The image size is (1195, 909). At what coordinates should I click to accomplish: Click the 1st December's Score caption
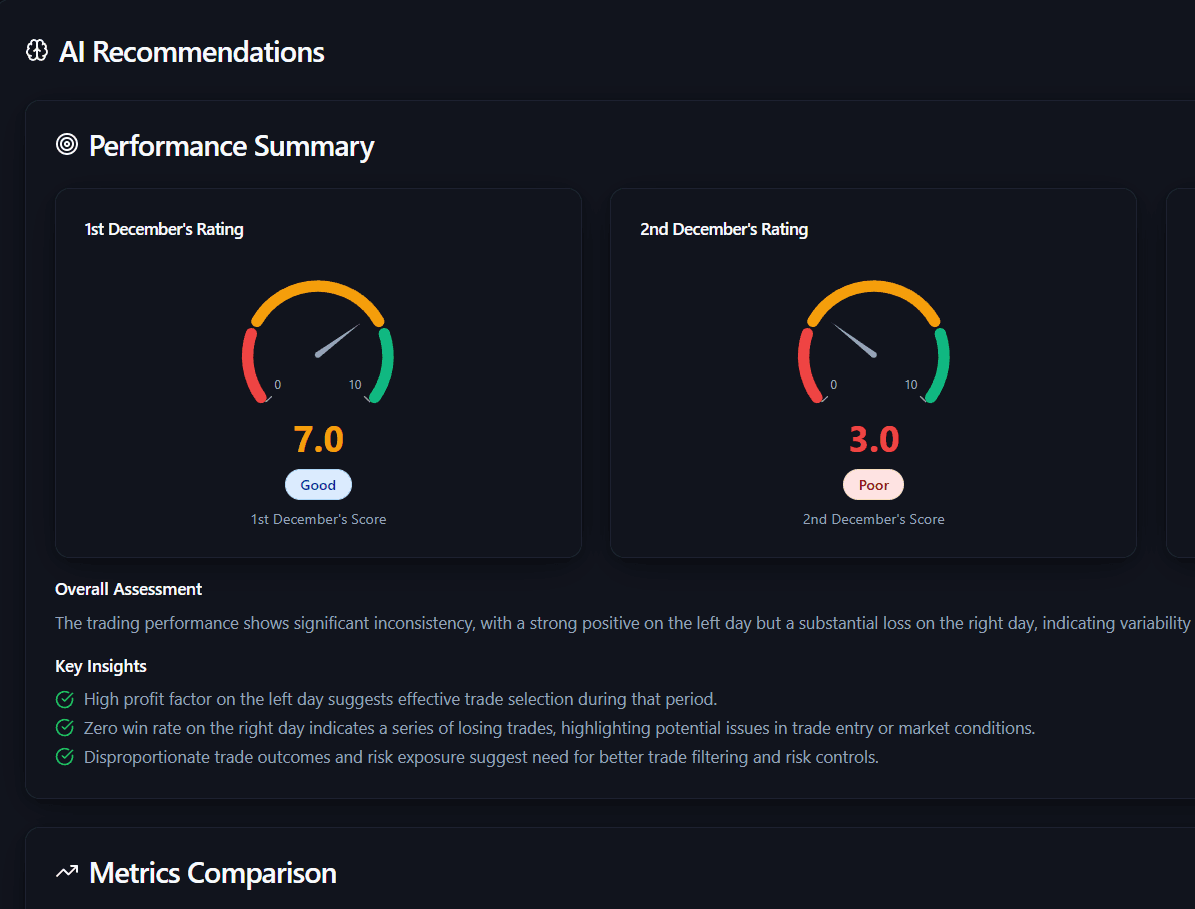318,519
